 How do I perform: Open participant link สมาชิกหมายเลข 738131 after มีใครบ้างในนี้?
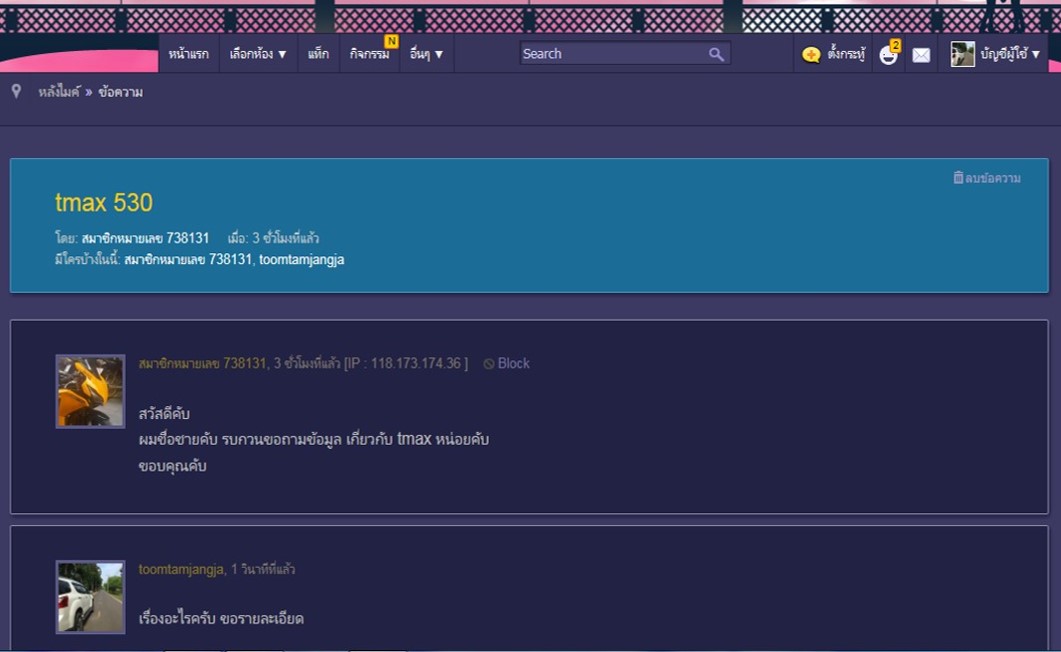click(x=188, y=260)
